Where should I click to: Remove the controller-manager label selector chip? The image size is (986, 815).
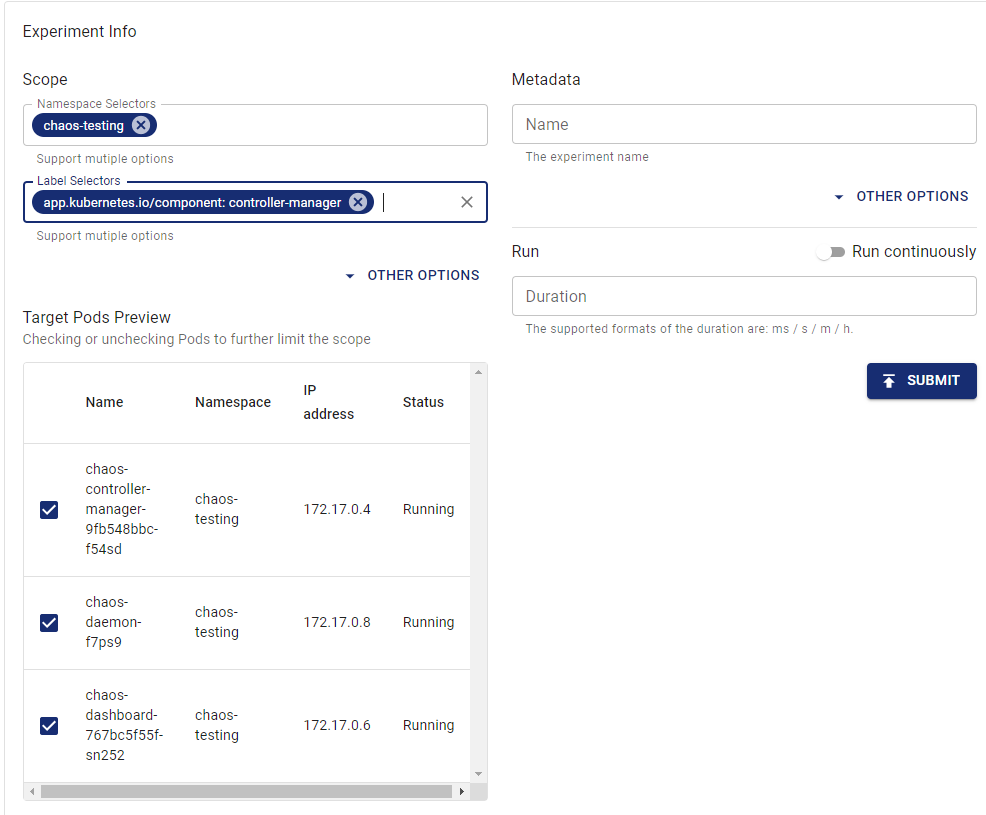pos(358,201)
